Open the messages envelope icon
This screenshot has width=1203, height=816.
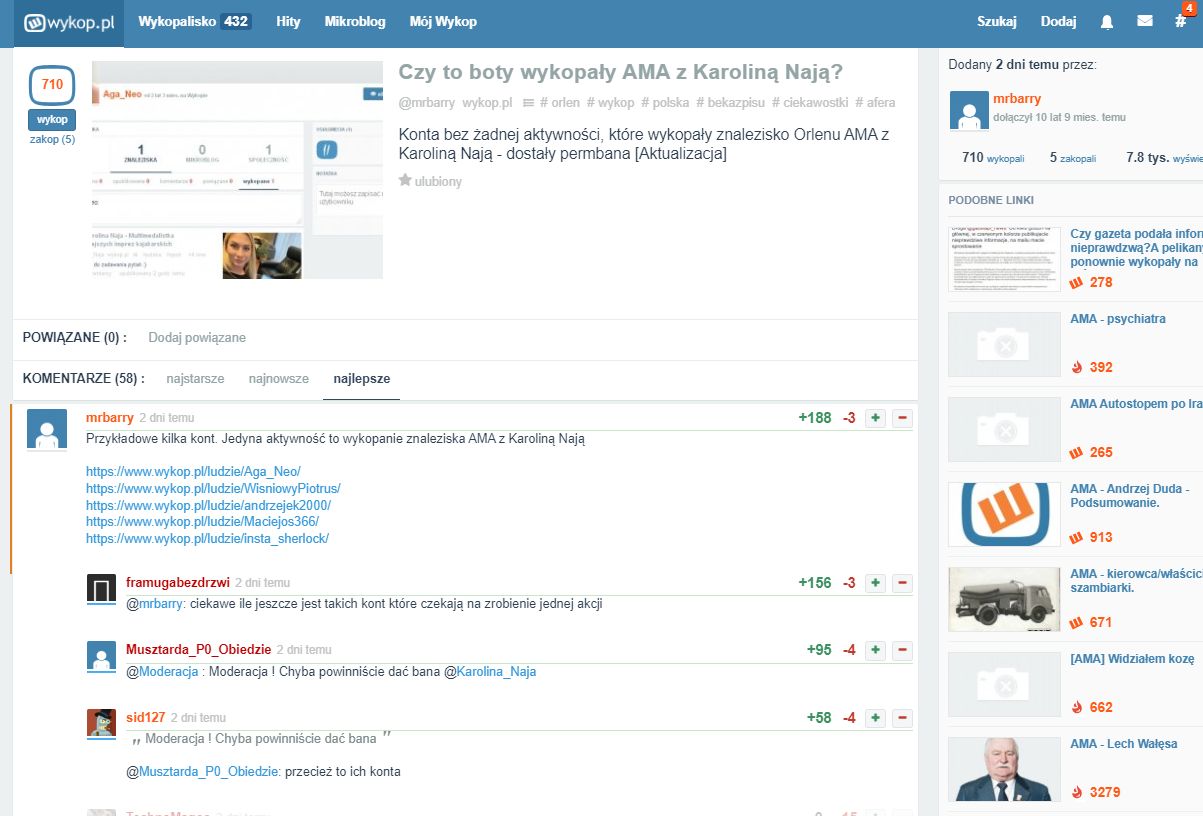tap(1145, 21)
